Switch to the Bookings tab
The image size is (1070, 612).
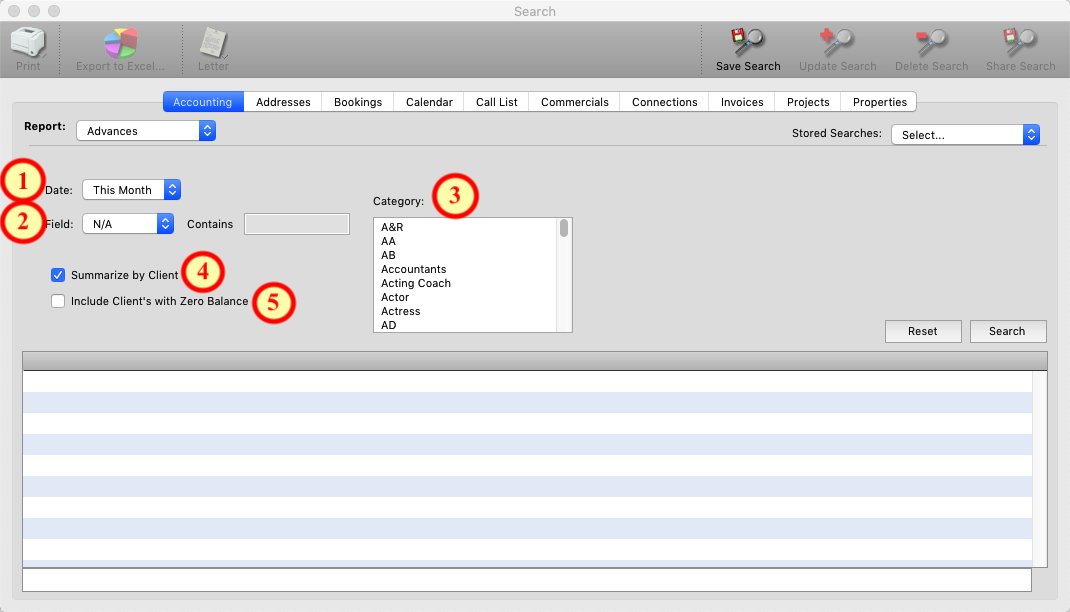[358, 102]
